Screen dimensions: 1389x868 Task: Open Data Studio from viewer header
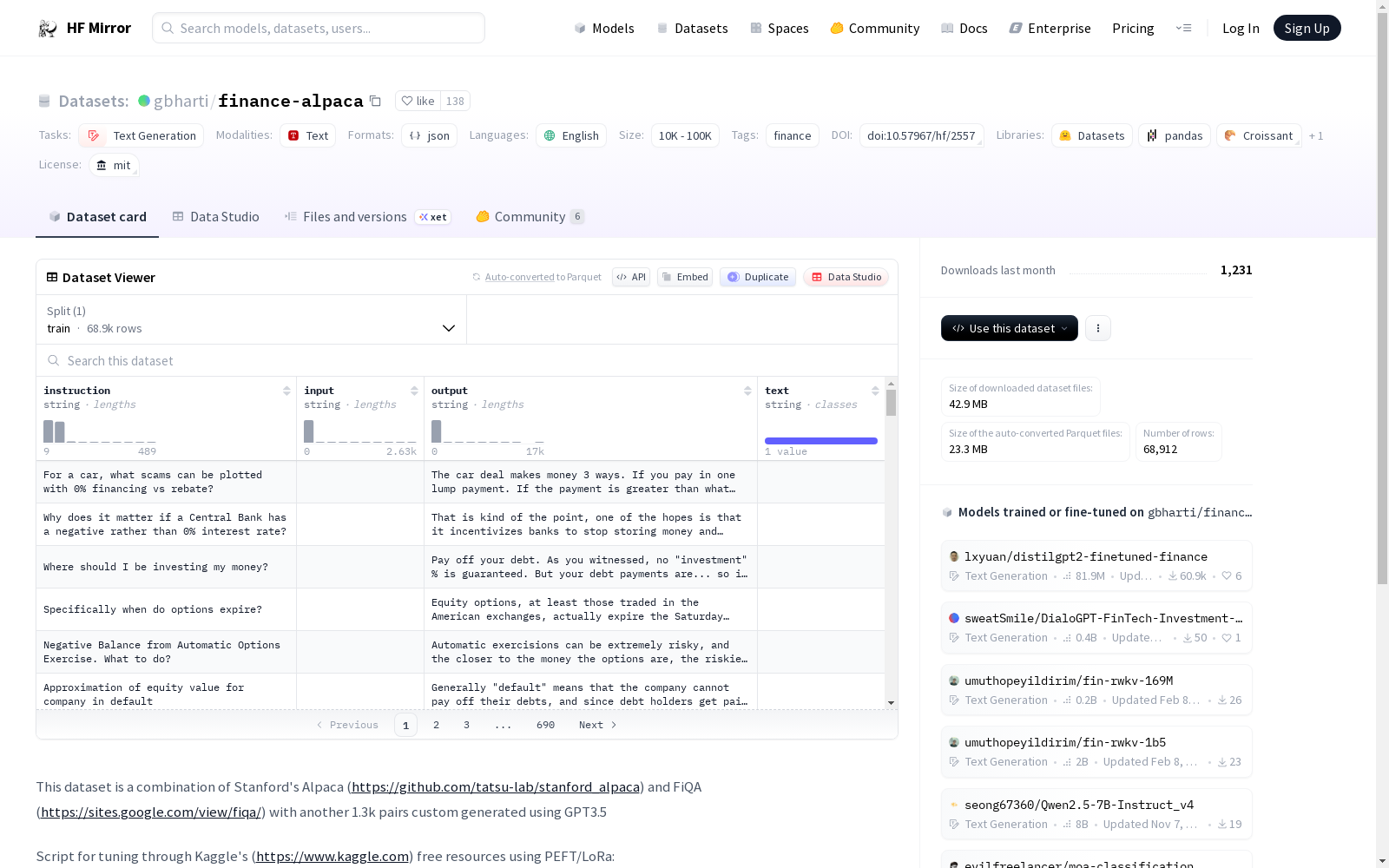pyautogui.click(x=846, y=277)
